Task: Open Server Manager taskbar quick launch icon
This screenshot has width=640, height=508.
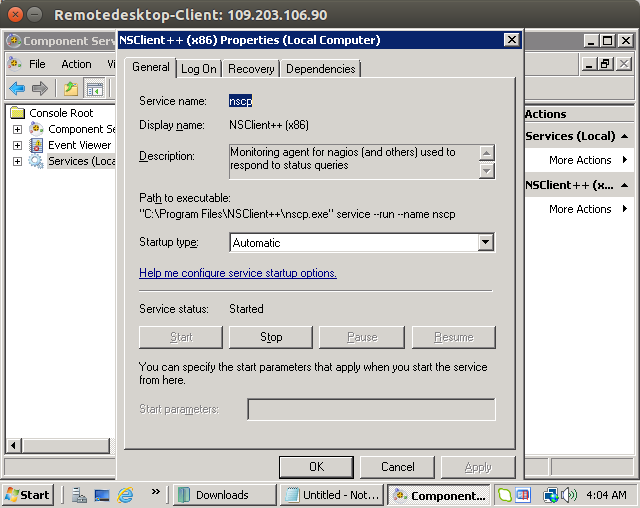Action: 79,495
